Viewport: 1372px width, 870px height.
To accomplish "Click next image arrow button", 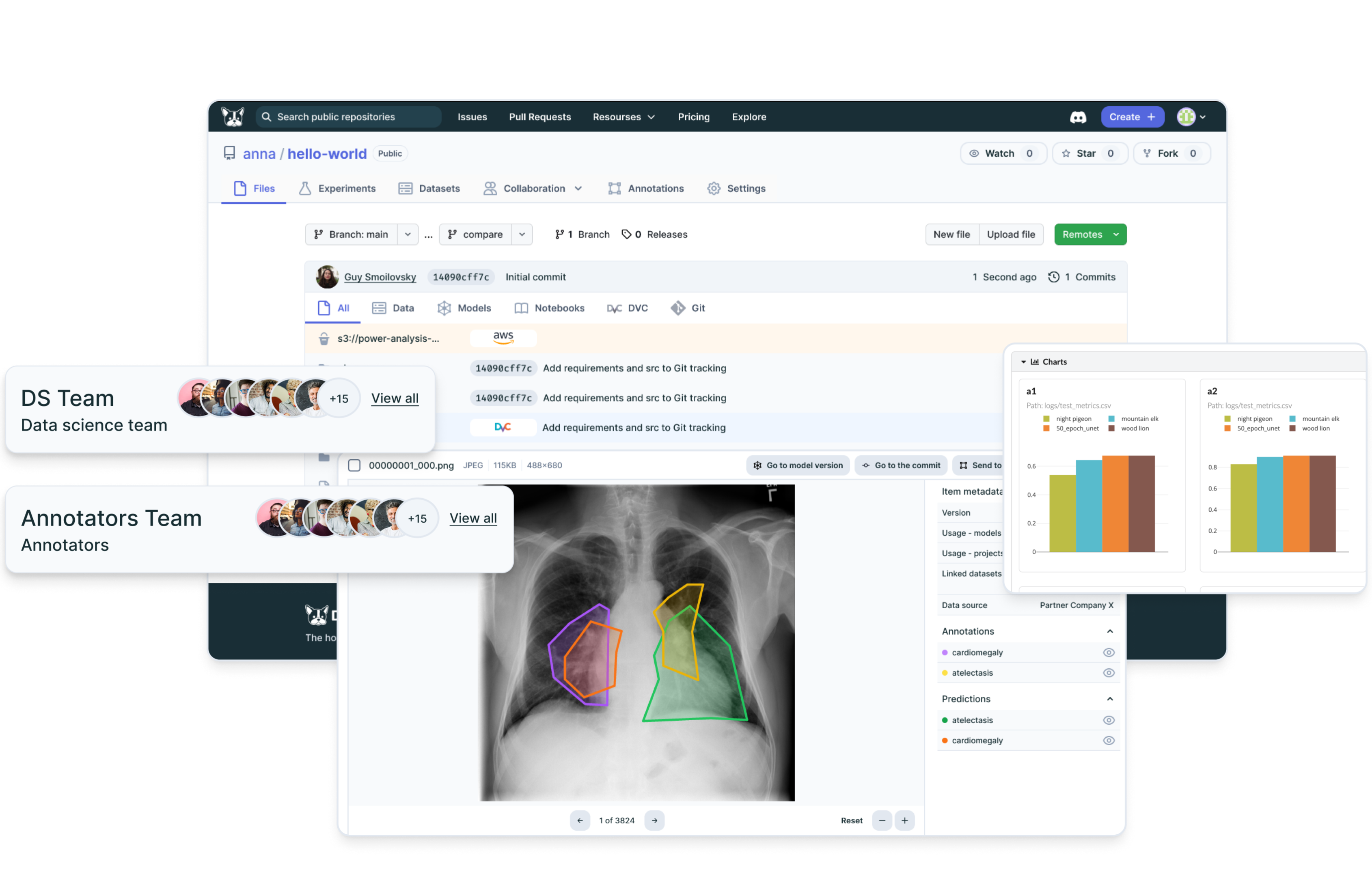I will click(x=654, y=820).
